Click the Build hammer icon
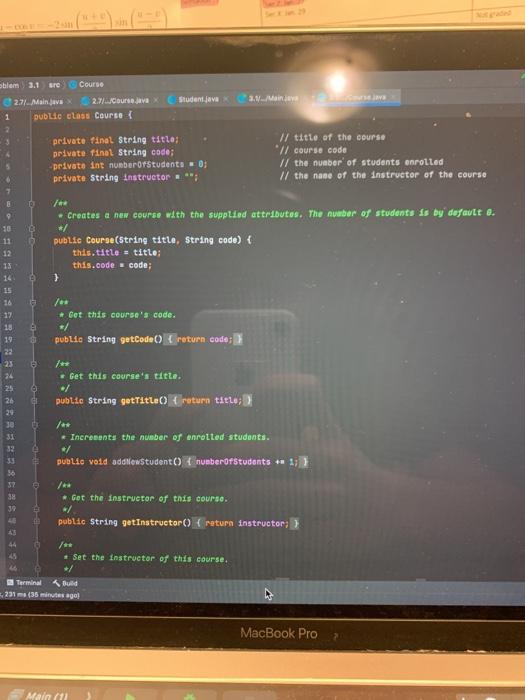 point(56,583)
